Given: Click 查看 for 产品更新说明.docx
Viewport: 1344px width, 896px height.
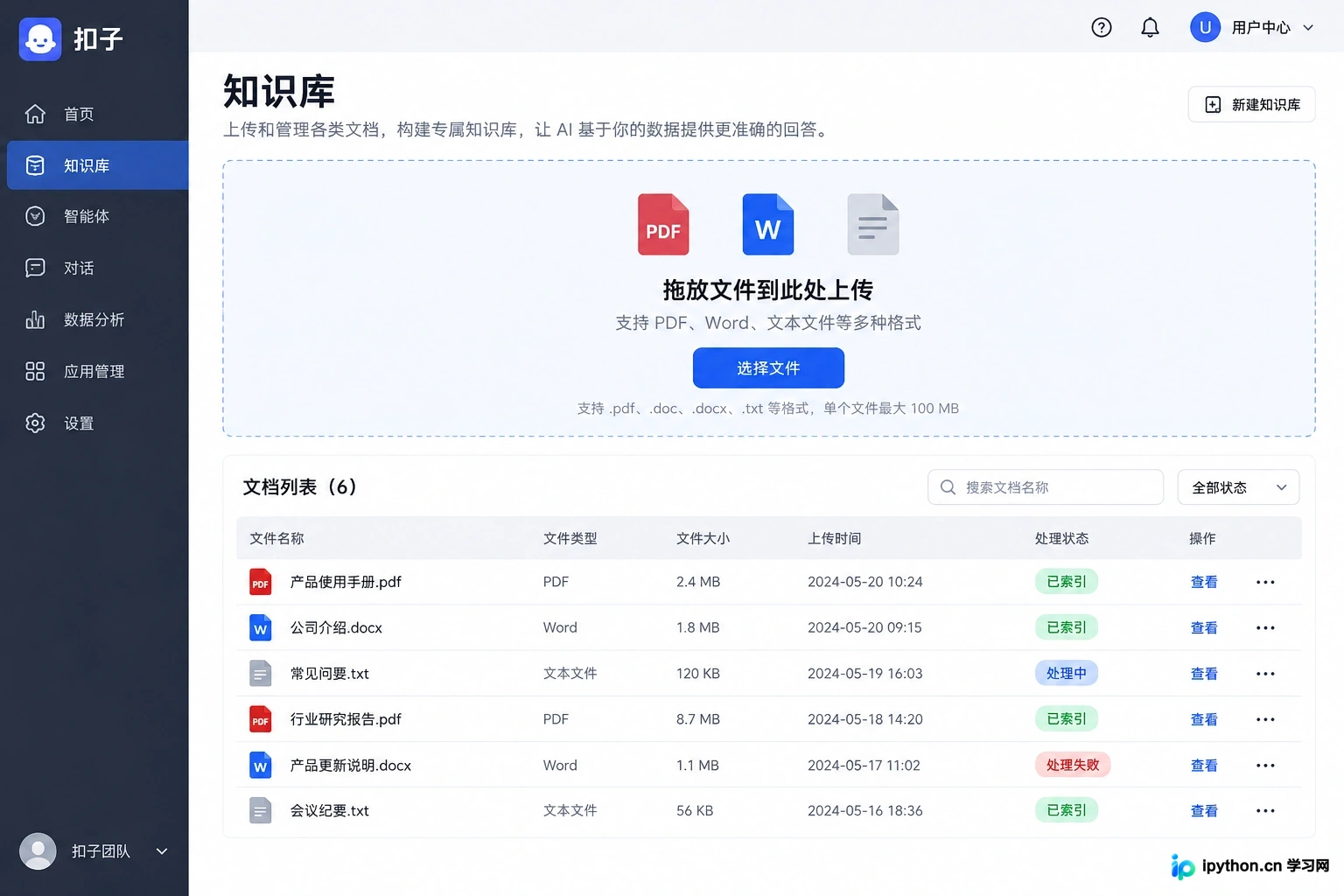Looking at the screenshot, I should coord(1204,765).
